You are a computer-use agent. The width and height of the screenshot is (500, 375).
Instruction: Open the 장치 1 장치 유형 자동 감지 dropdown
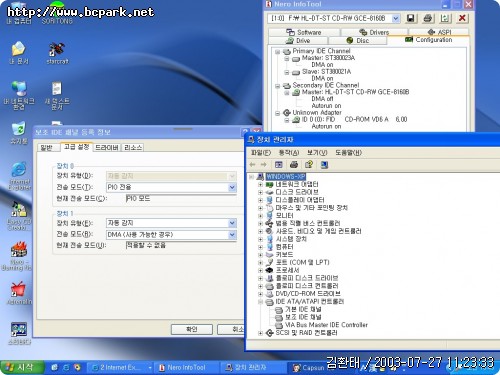pos(232,223)
